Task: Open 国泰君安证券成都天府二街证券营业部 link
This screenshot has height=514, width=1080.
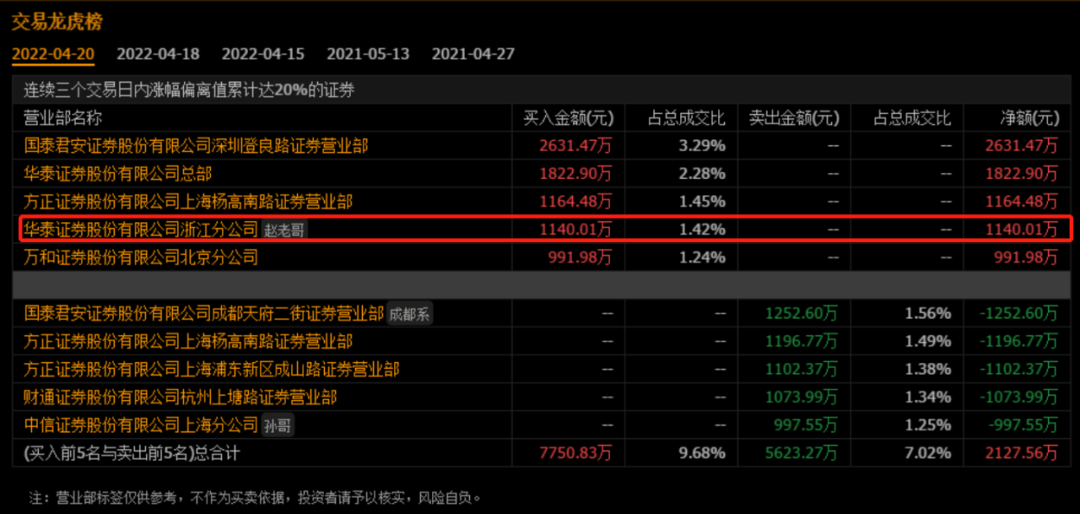Action: (203, 314)
